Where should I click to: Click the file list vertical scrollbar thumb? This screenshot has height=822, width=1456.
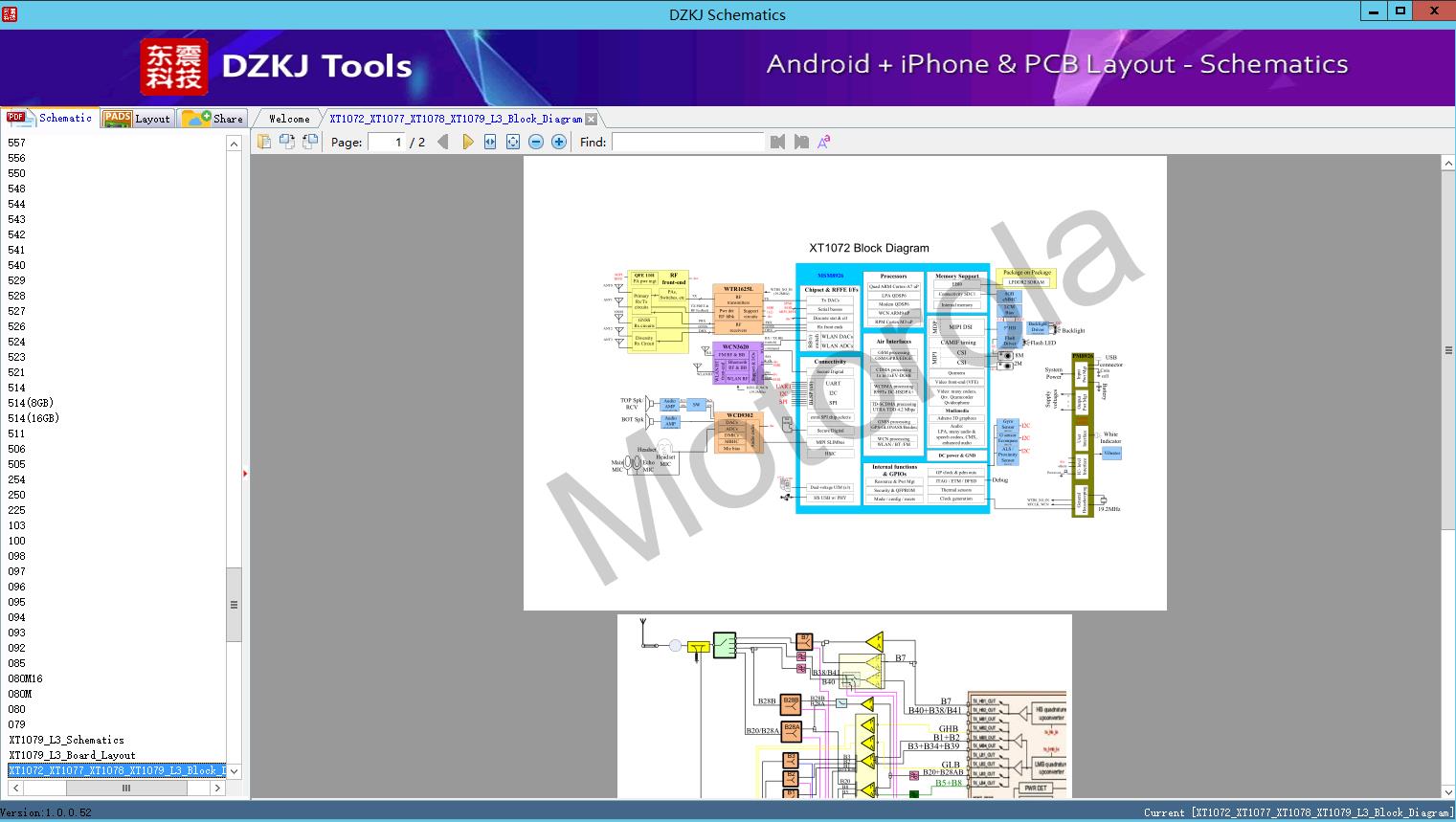(x=234, y=604)
